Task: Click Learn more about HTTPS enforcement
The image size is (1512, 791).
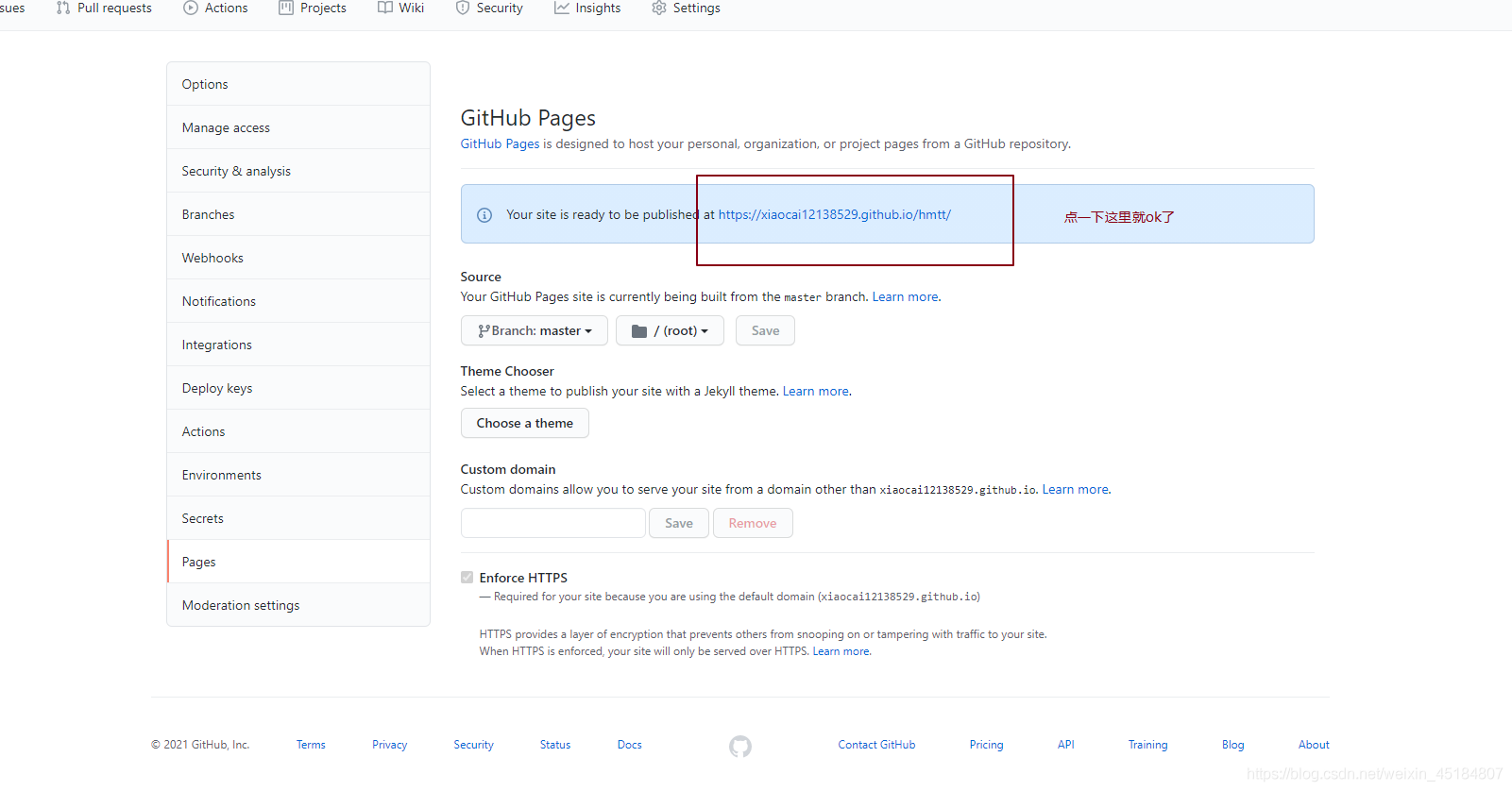Action: [x=841, y=651]
